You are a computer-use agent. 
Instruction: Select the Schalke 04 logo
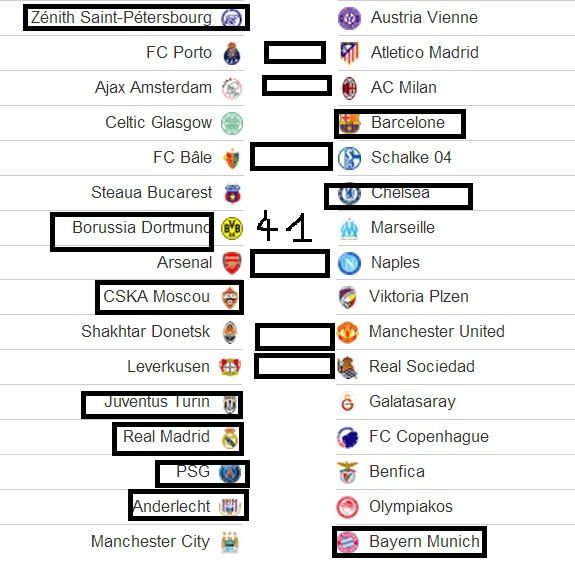click(x=349, y=158)
